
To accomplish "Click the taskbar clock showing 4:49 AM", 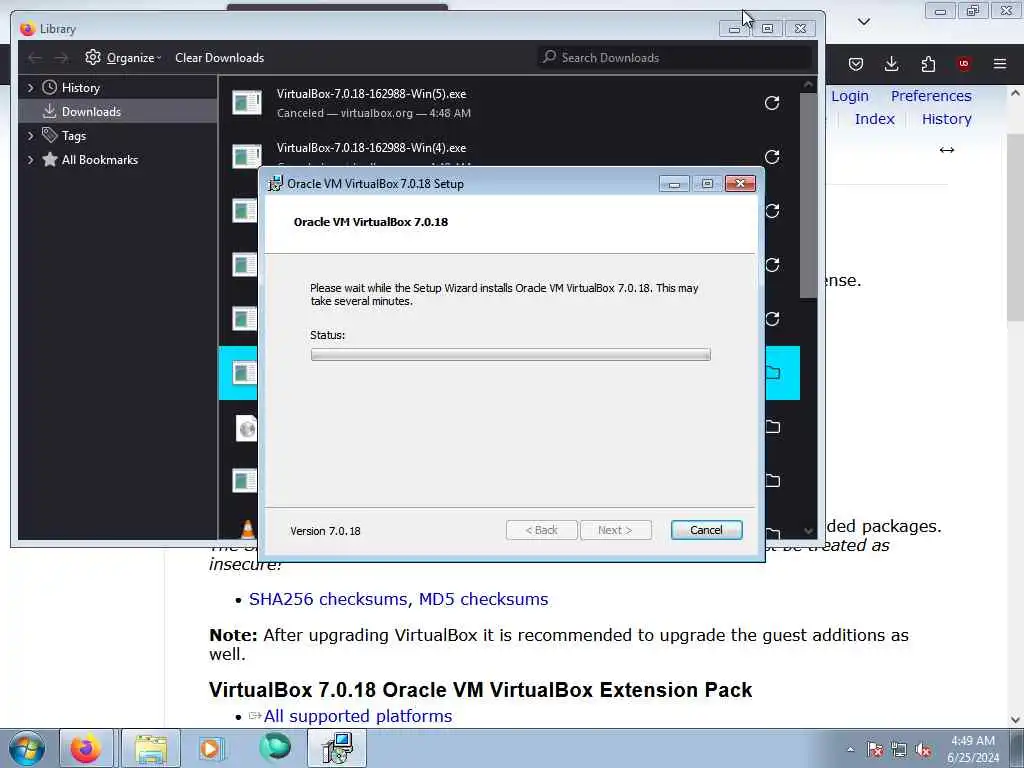I will pyautogui.click(x=973, y=749).
